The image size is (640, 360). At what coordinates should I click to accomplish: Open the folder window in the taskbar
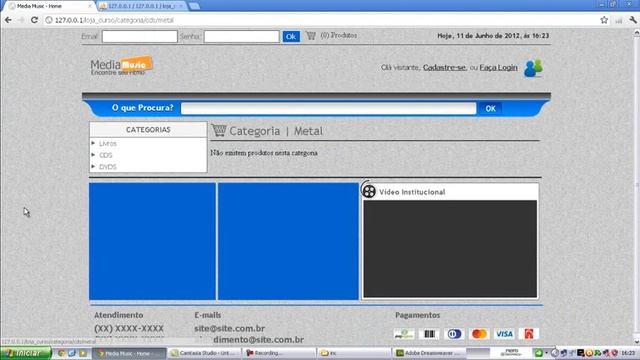(x=353, y=353)
